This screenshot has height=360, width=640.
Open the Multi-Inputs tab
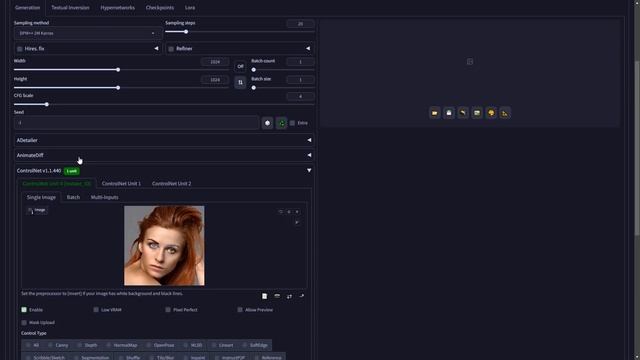point(104,197)
